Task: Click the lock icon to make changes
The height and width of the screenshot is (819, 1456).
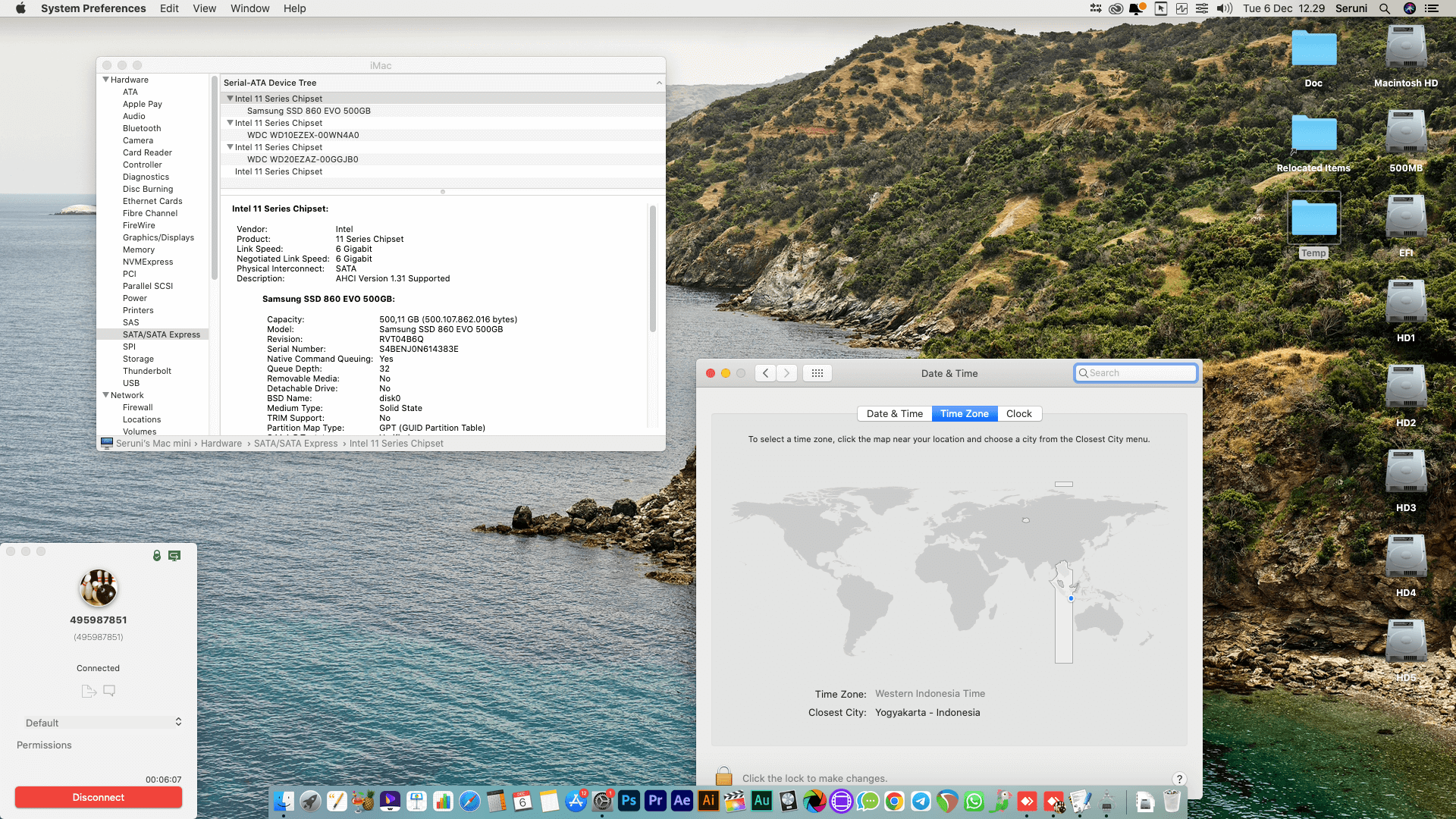Action: click(723, 777)
